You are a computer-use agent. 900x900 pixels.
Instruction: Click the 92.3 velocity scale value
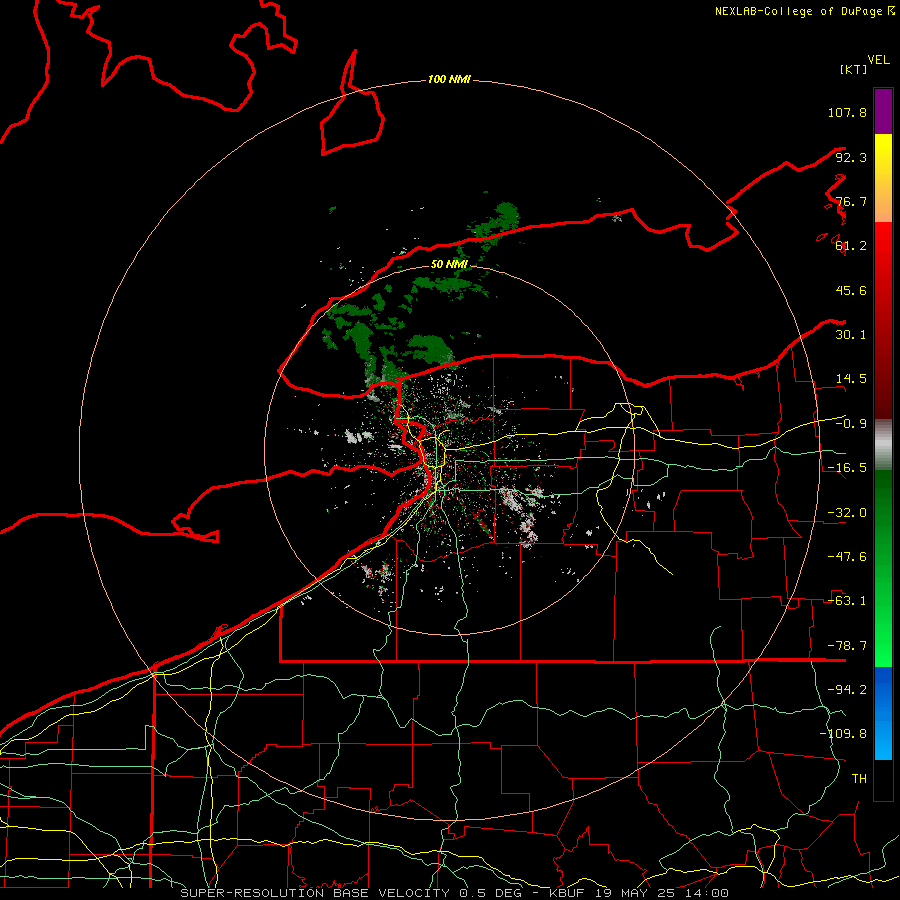pos(851,157)
